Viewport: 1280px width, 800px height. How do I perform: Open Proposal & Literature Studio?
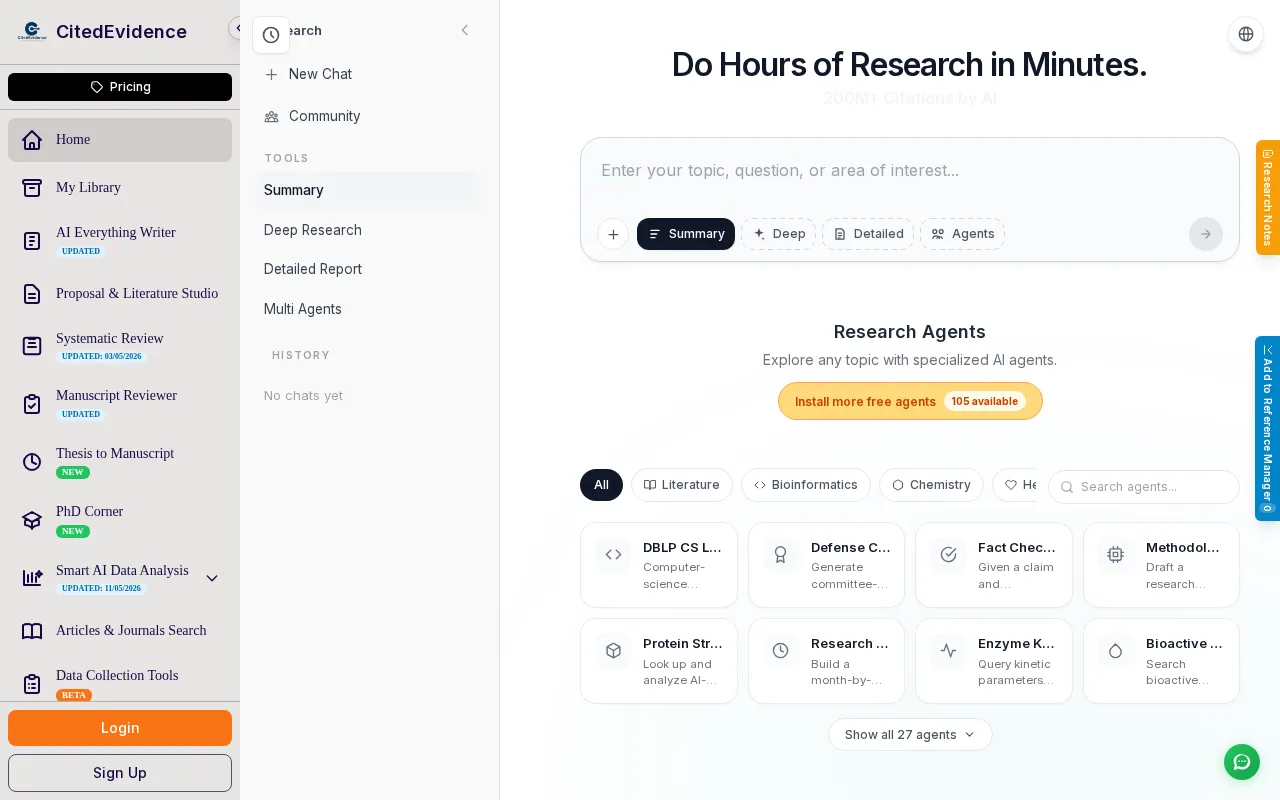120,294
